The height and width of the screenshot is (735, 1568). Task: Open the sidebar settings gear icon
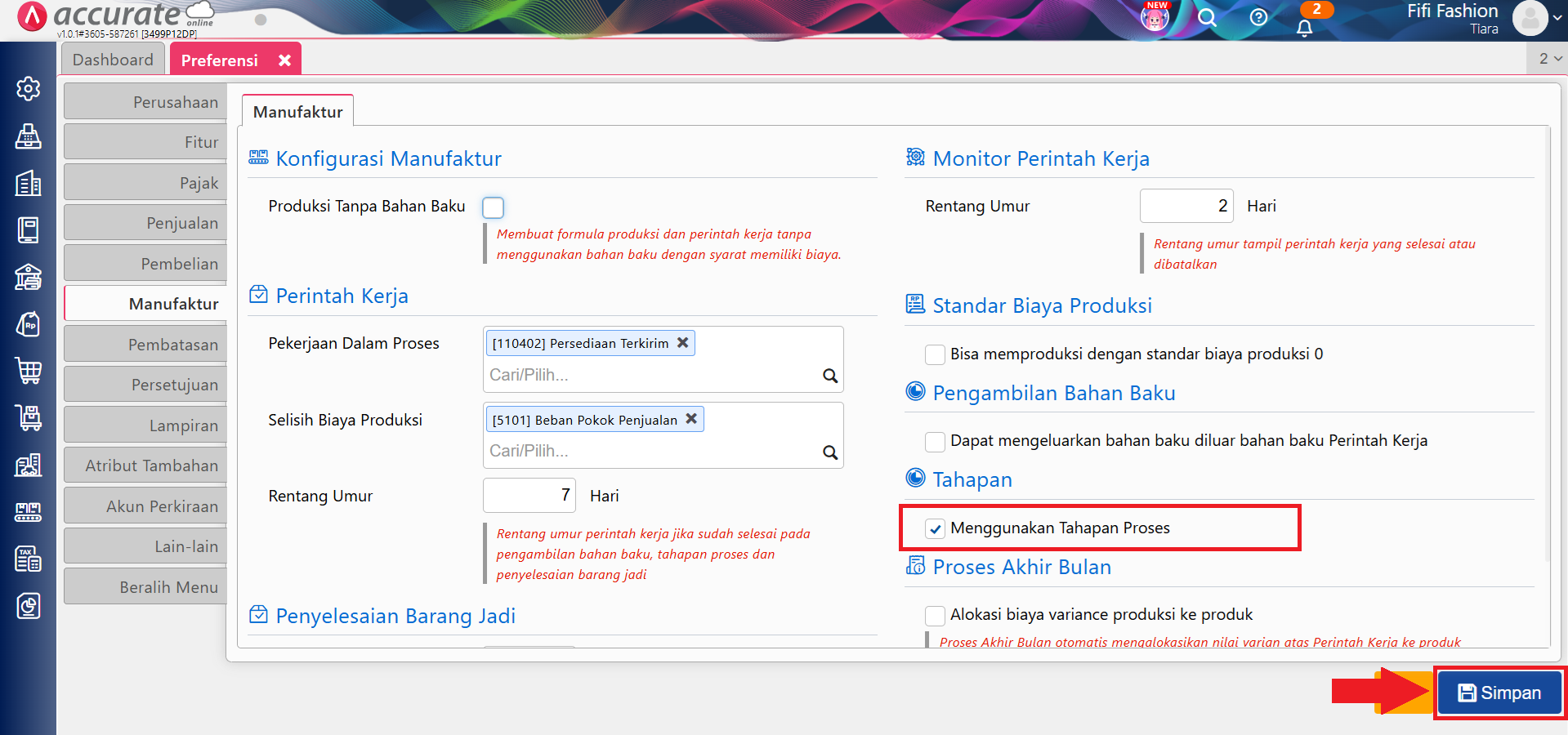pyautogui.click(x=29, y=89)
